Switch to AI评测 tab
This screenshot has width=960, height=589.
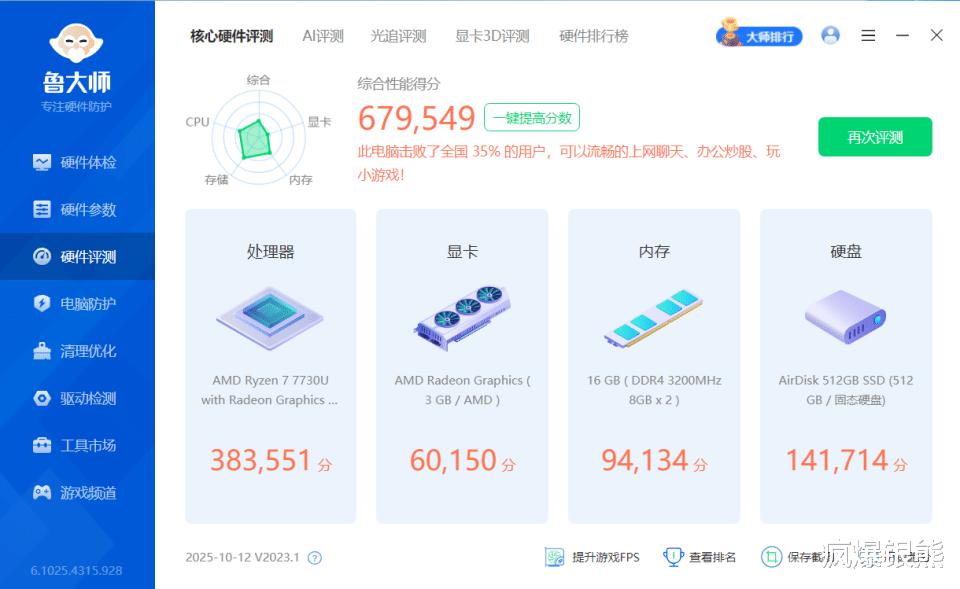click(323, 36)
